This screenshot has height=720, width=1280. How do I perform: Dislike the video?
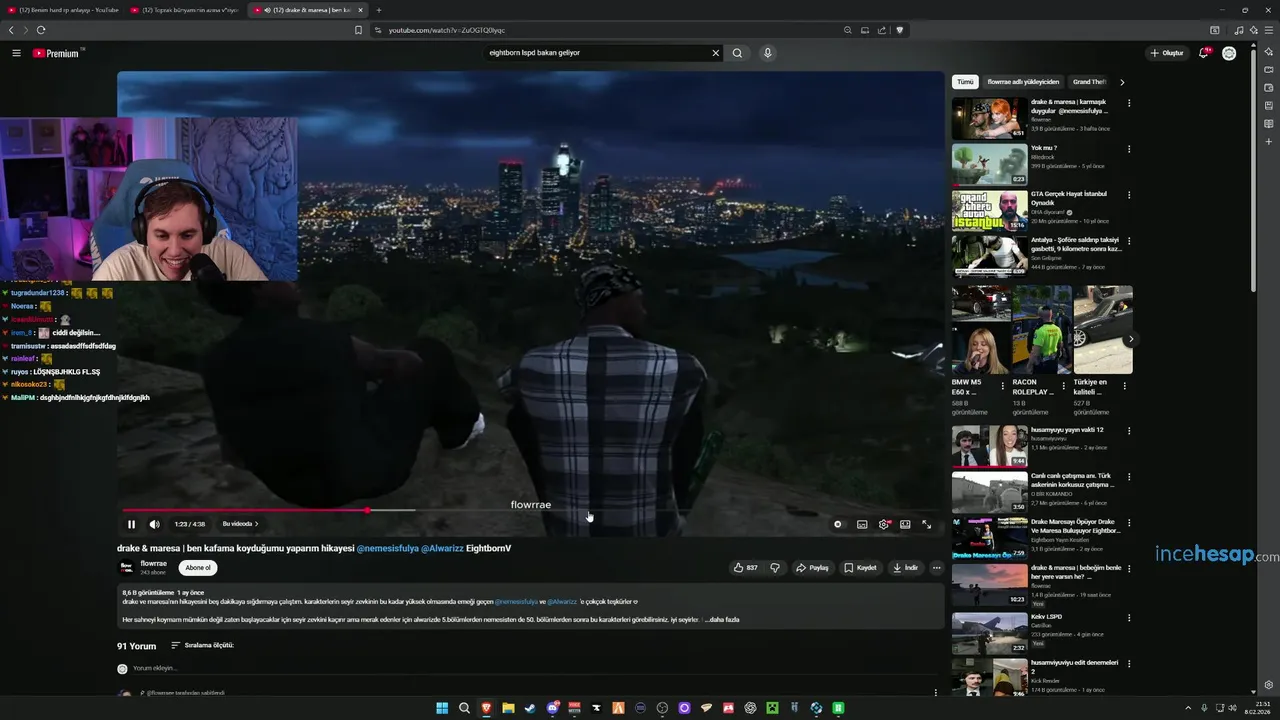click(x=774, y=567)
